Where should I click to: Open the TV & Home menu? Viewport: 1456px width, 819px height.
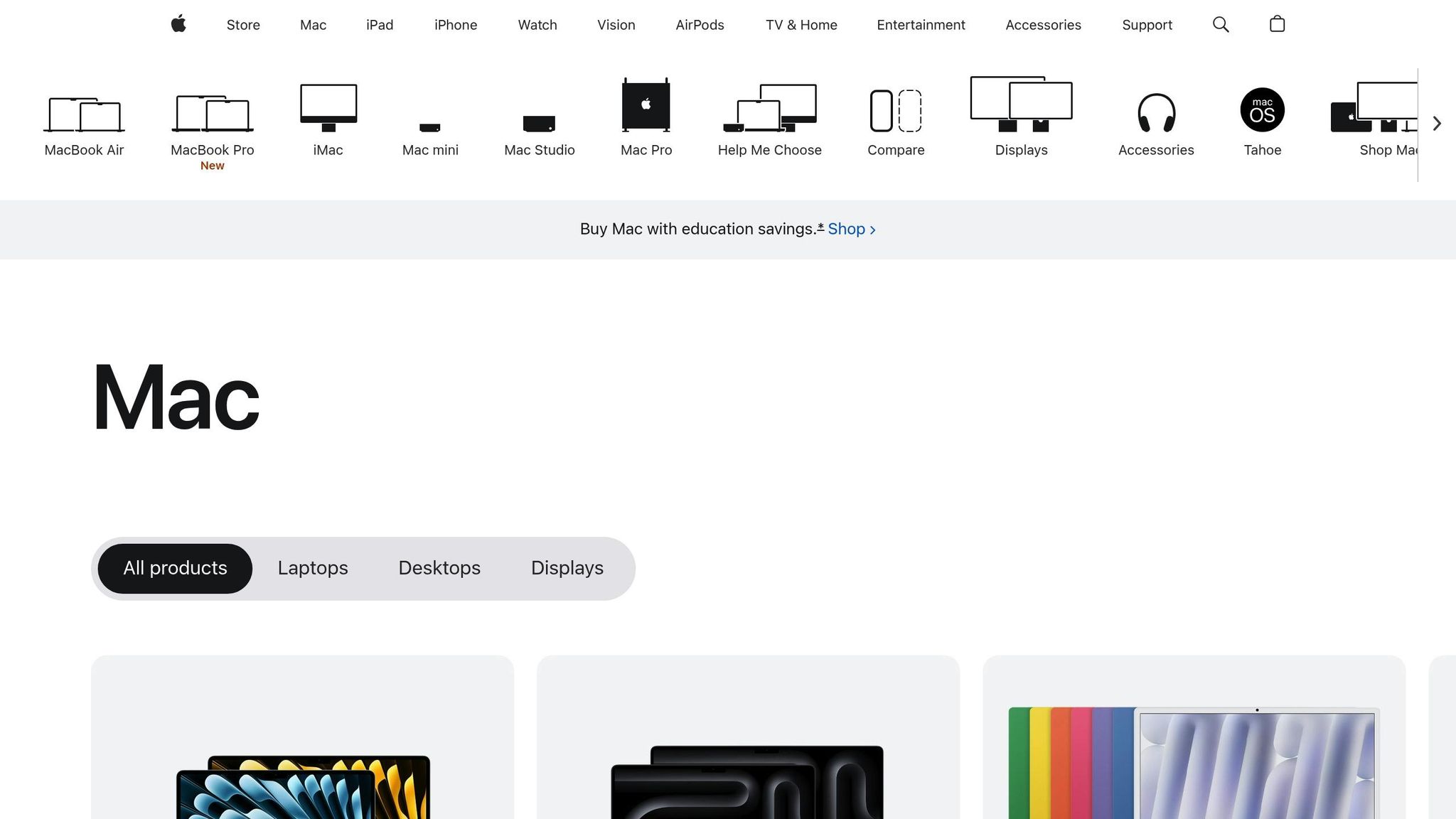[x=801, y=25]
